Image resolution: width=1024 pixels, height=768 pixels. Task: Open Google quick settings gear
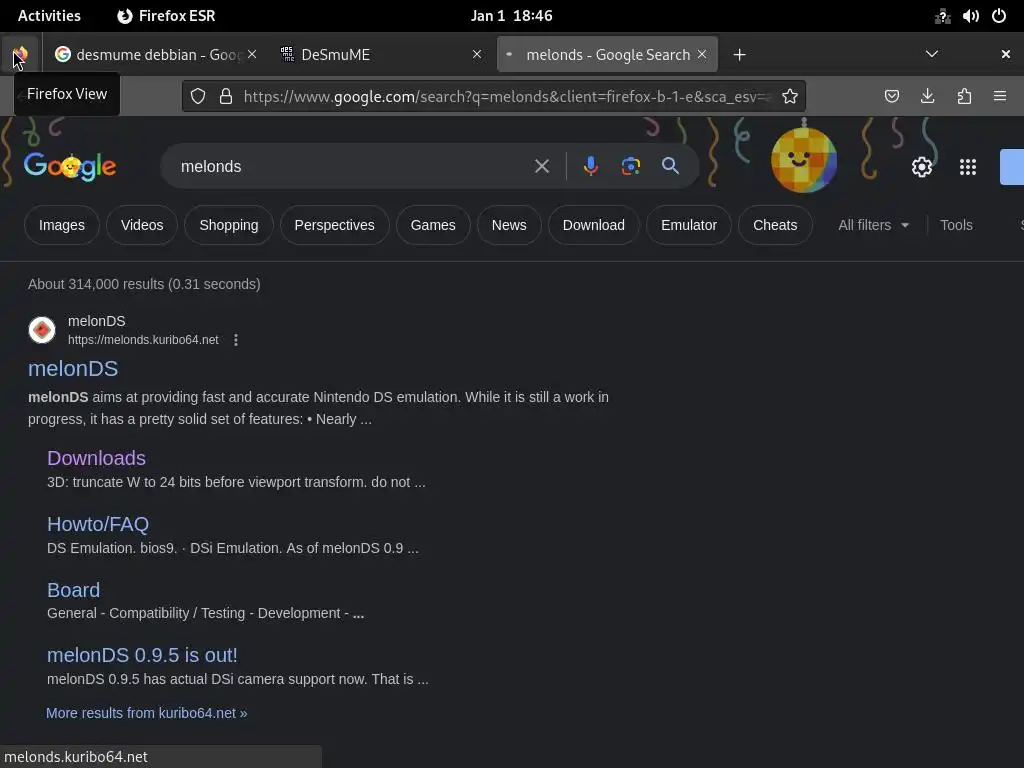[x=921, y=167]
